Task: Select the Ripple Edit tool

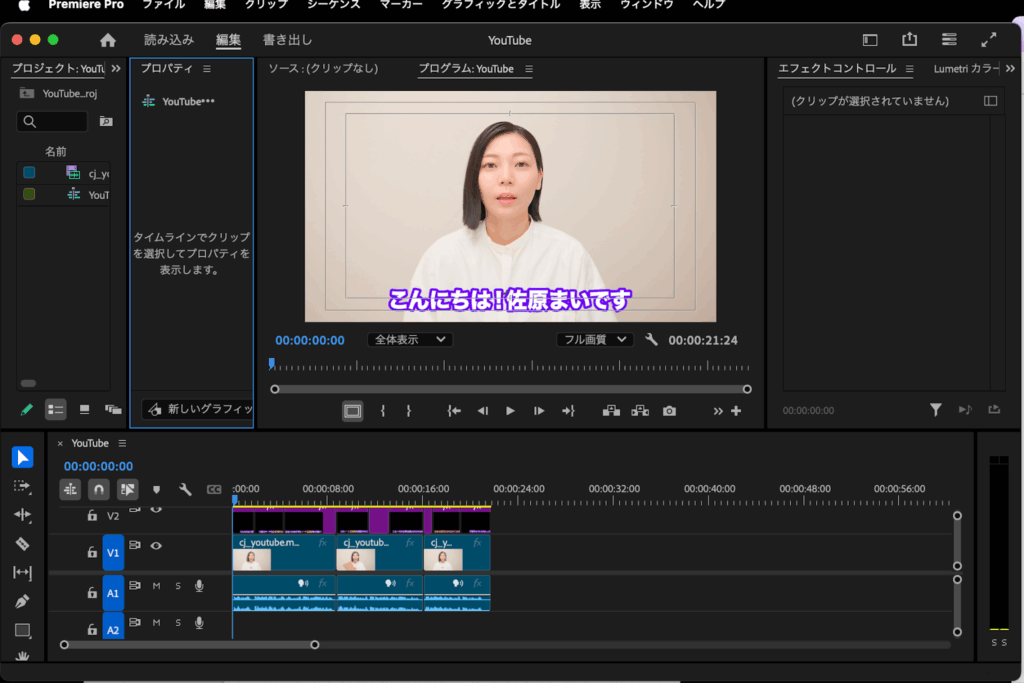Action: (22, 515)
